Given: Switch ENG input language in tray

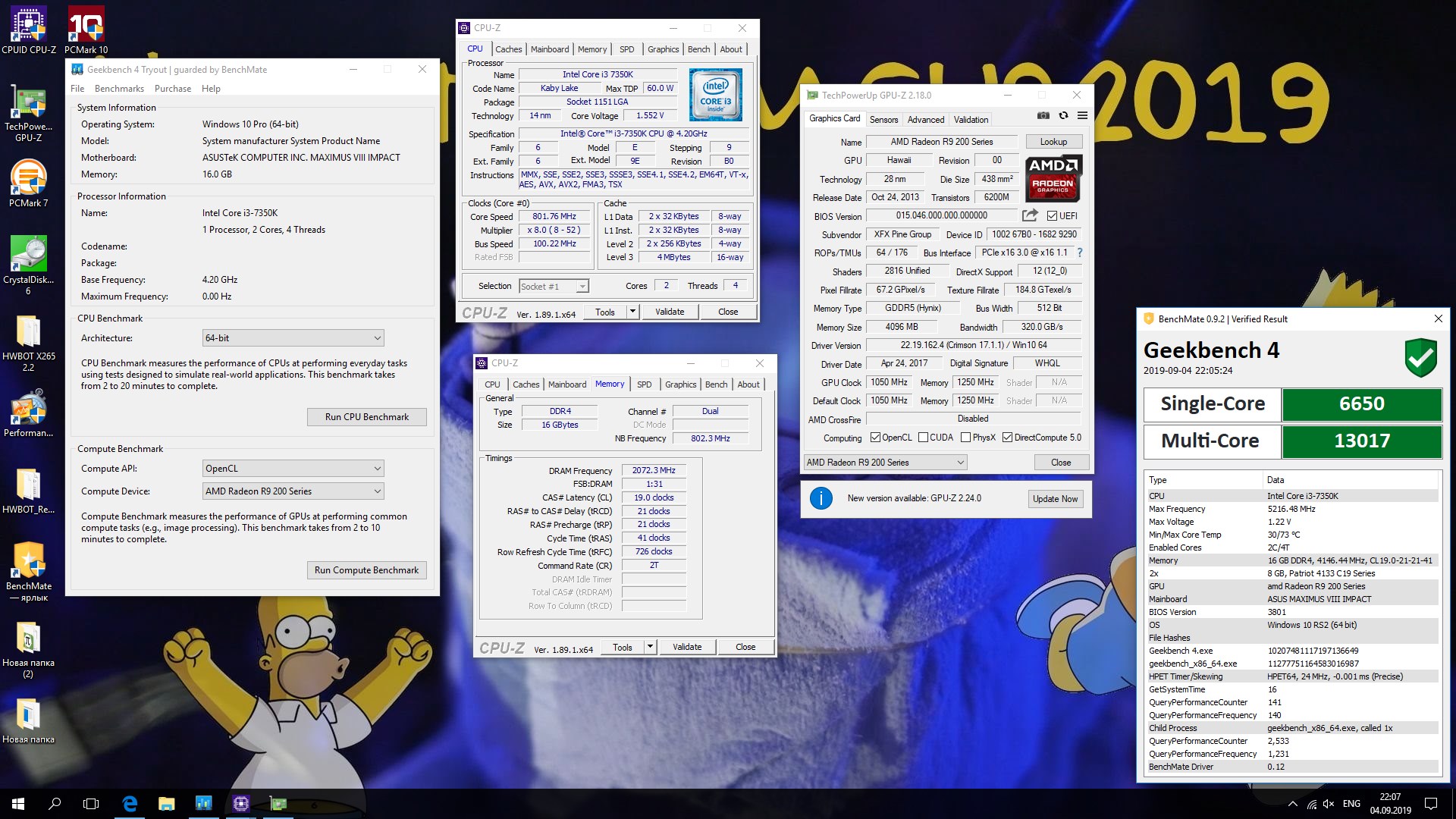Looking at the screenshot, I should [1351, 804].
